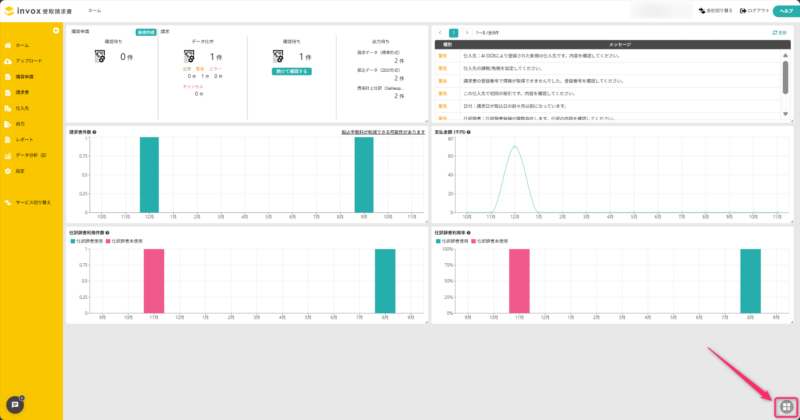Click the teal 8月 bar in 仕訳辞書利用率 chart
The width and height of the screenshot is (800, 420).
(751, 281)
